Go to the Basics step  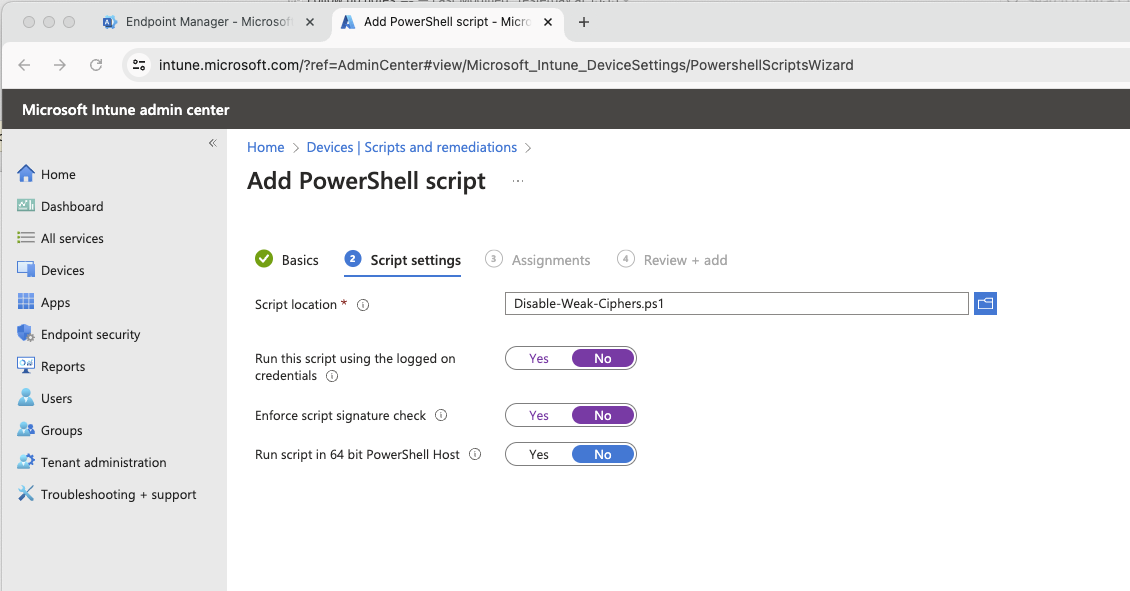pyautogui.click(x=287, y=259)
